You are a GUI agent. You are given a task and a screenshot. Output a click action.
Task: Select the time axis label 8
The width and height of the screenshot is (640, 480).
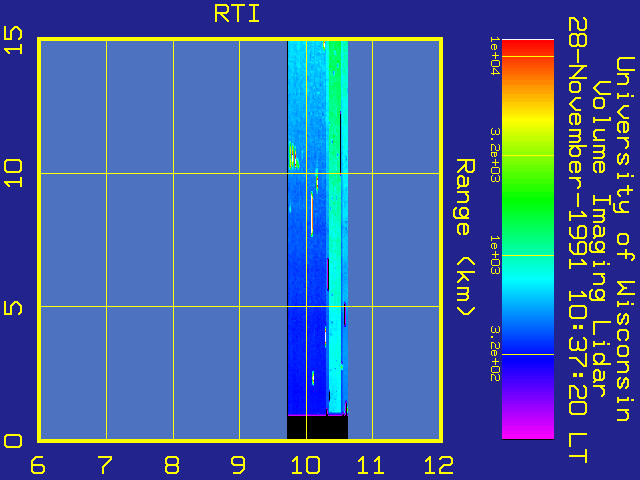point(172,465)
